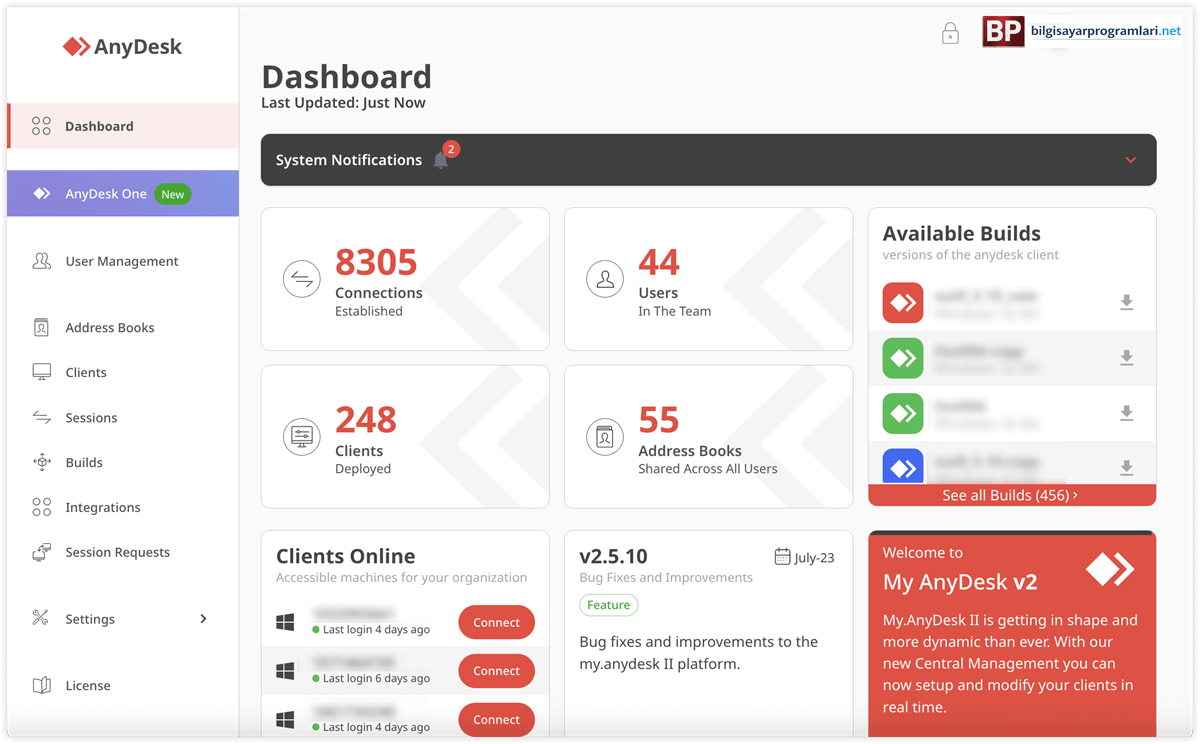The image size is (1200, 744).
Task: Open the Dashboard sidebar item
Action: (x=123, y=126)
